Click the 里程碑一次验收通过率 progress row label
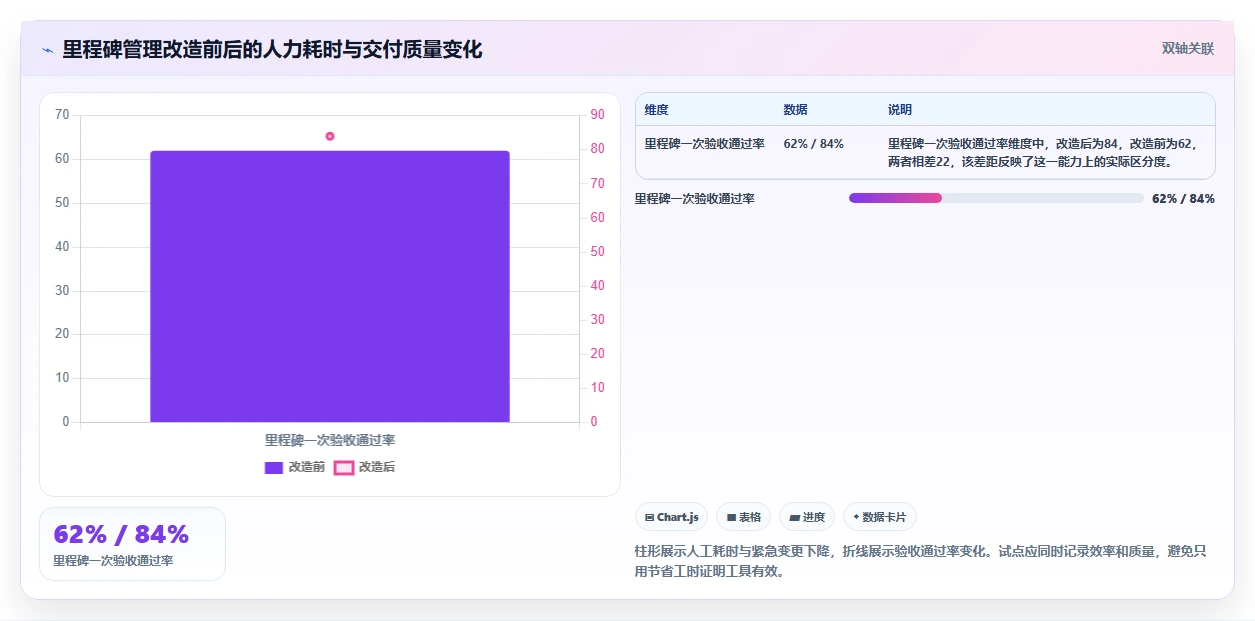The image size is (1255, 621). click(695, 199)
